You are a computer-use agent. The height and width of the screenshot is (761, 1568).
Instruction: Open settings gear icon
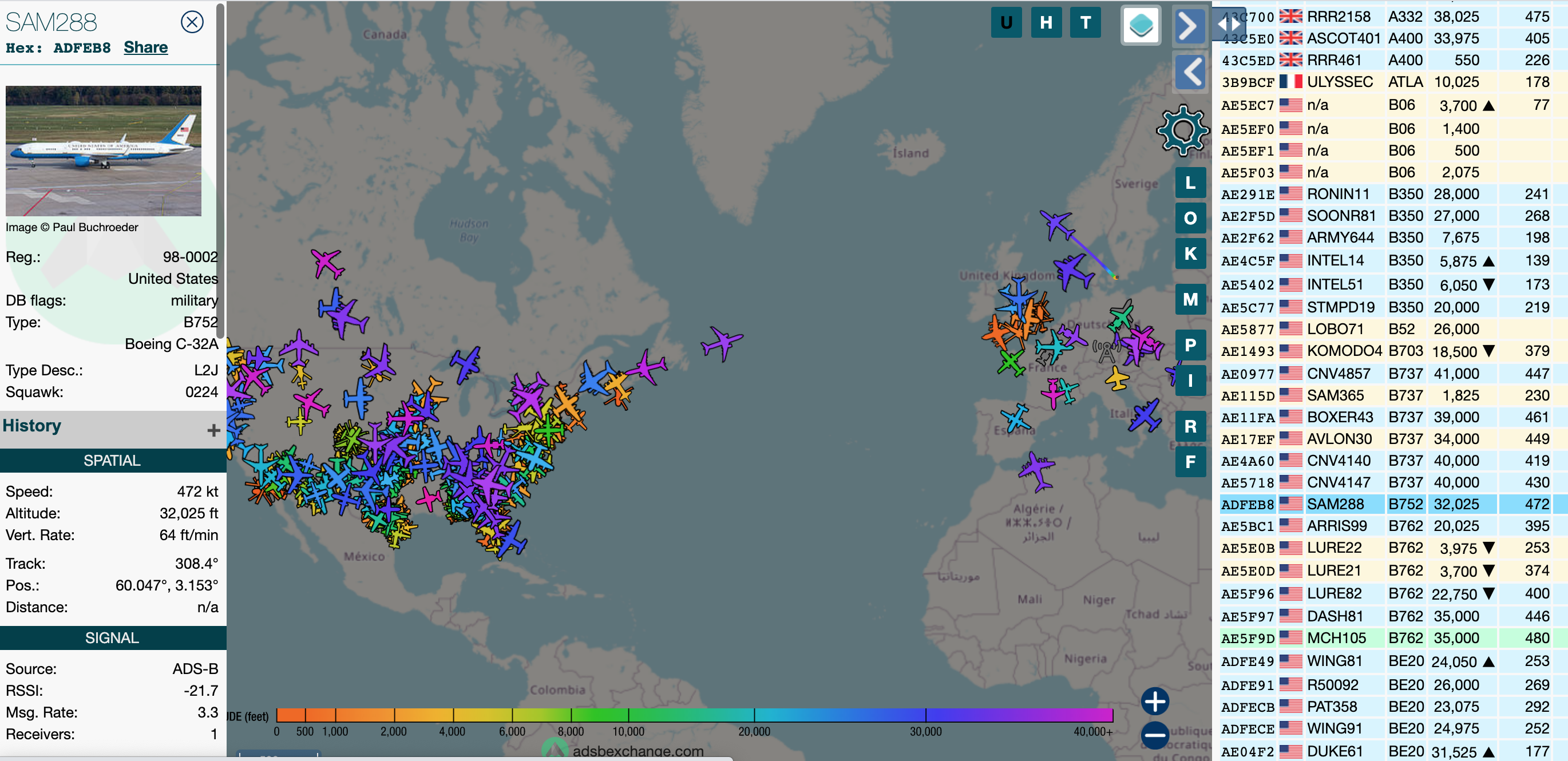click(1182, 130)
